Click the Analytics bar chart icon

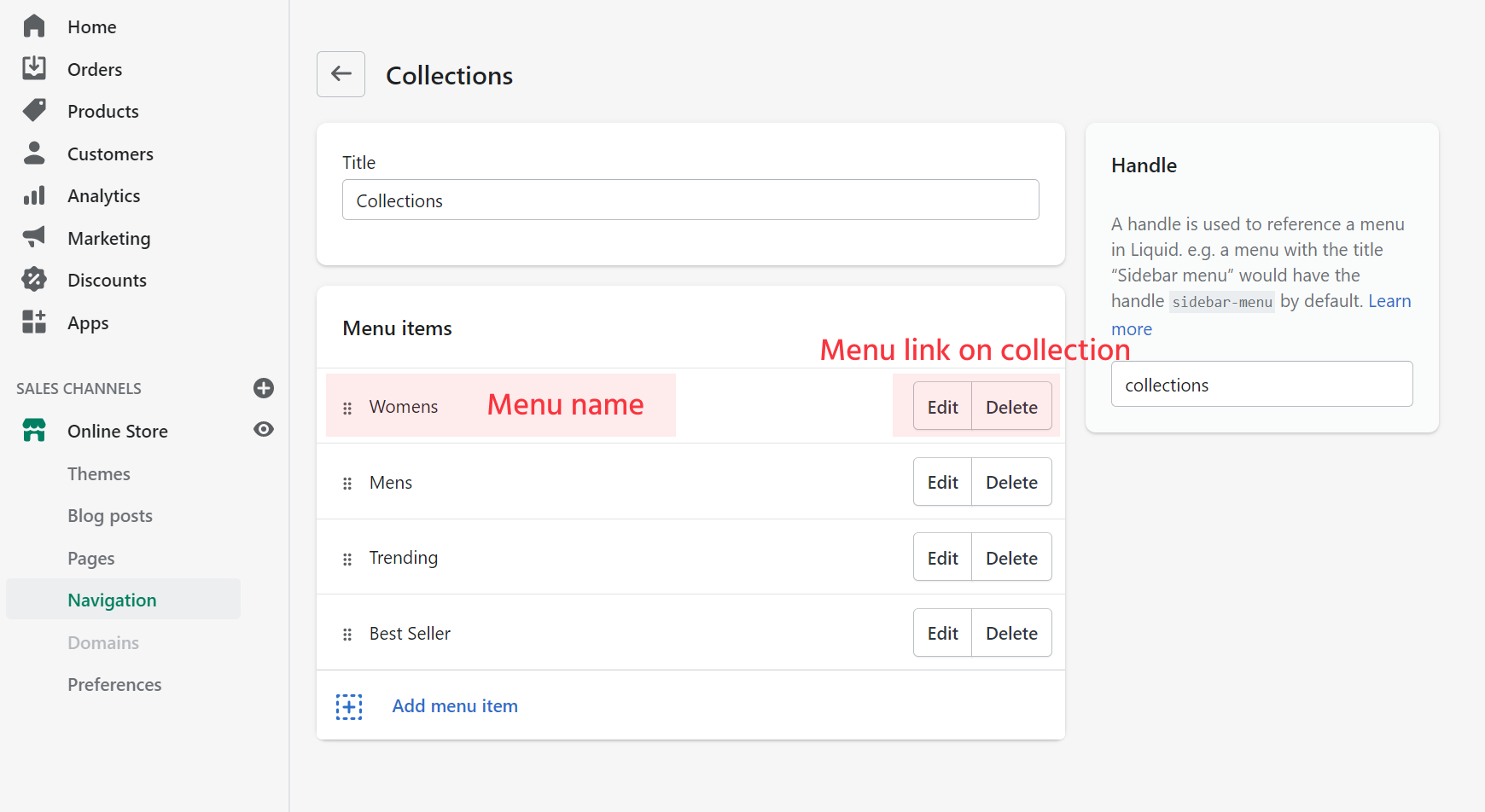coord(34,196)
